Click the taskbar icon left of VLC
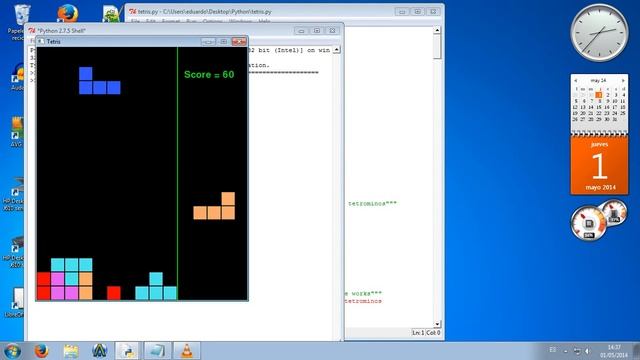The width and height of the screenshot is (640, 360). 157,351
